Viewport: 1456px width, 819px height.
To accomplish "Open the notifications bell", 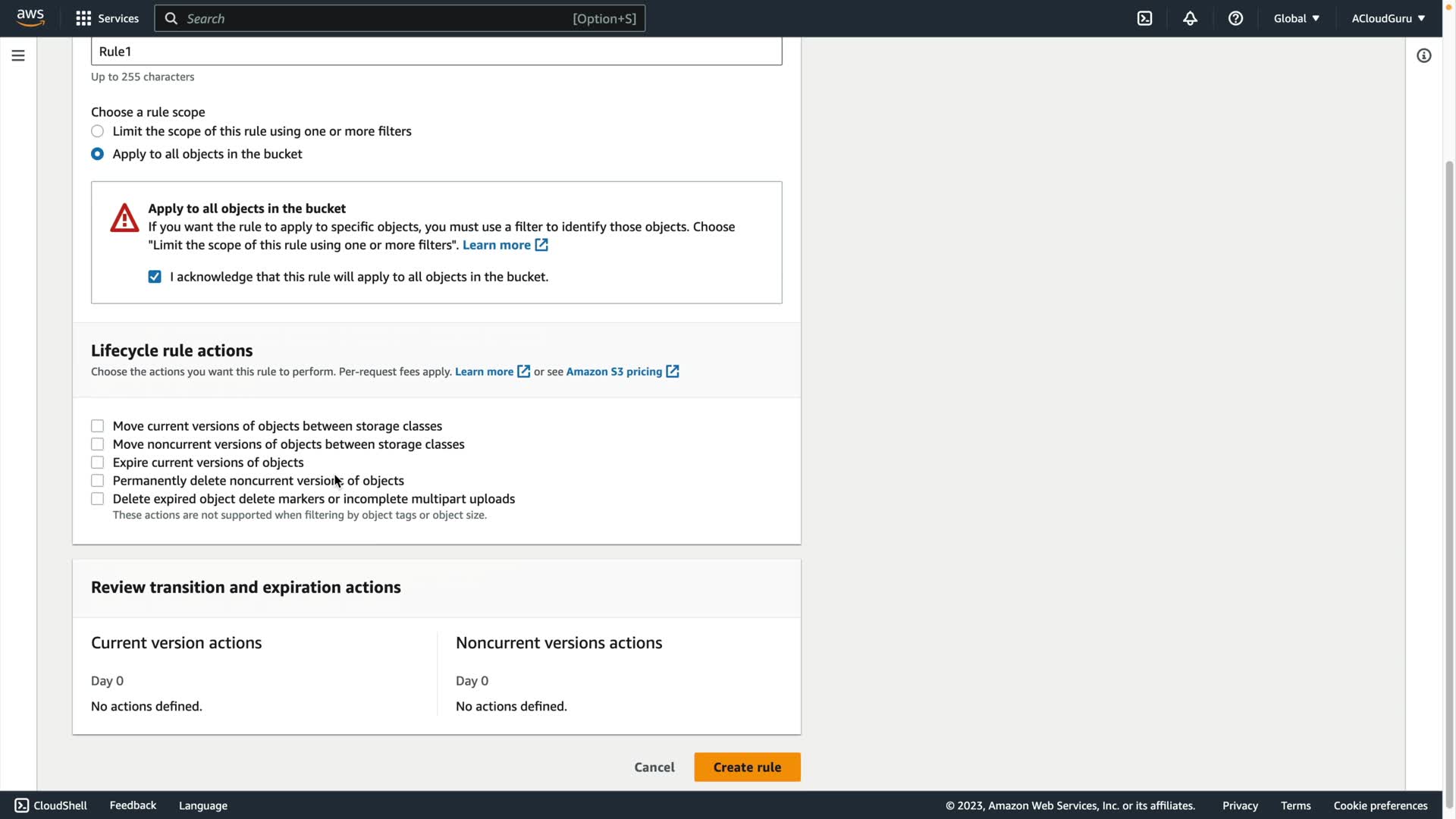I will click(x=1190, y=18).
